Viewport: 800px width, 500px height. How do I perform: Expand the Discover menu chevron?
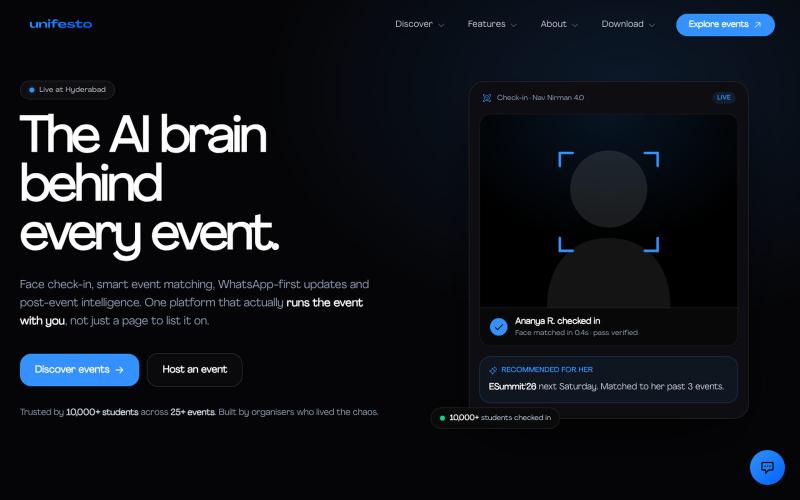click(441, 25)
